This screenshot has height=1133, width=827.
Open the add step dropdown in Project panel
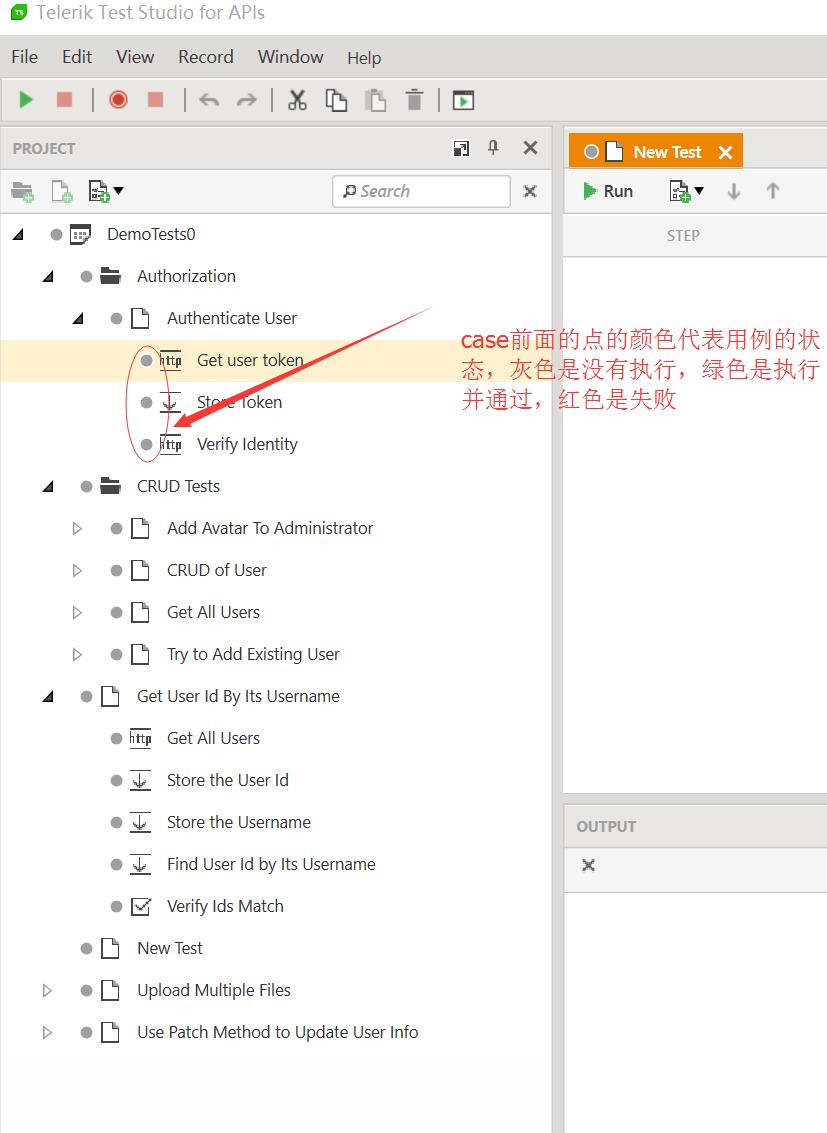(x=106, y=191)
